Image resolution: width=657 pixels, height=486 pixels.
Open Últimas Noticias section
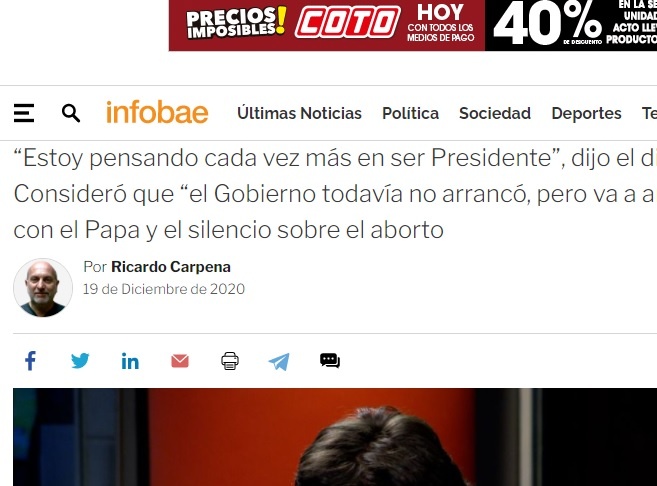coord(299,114)
